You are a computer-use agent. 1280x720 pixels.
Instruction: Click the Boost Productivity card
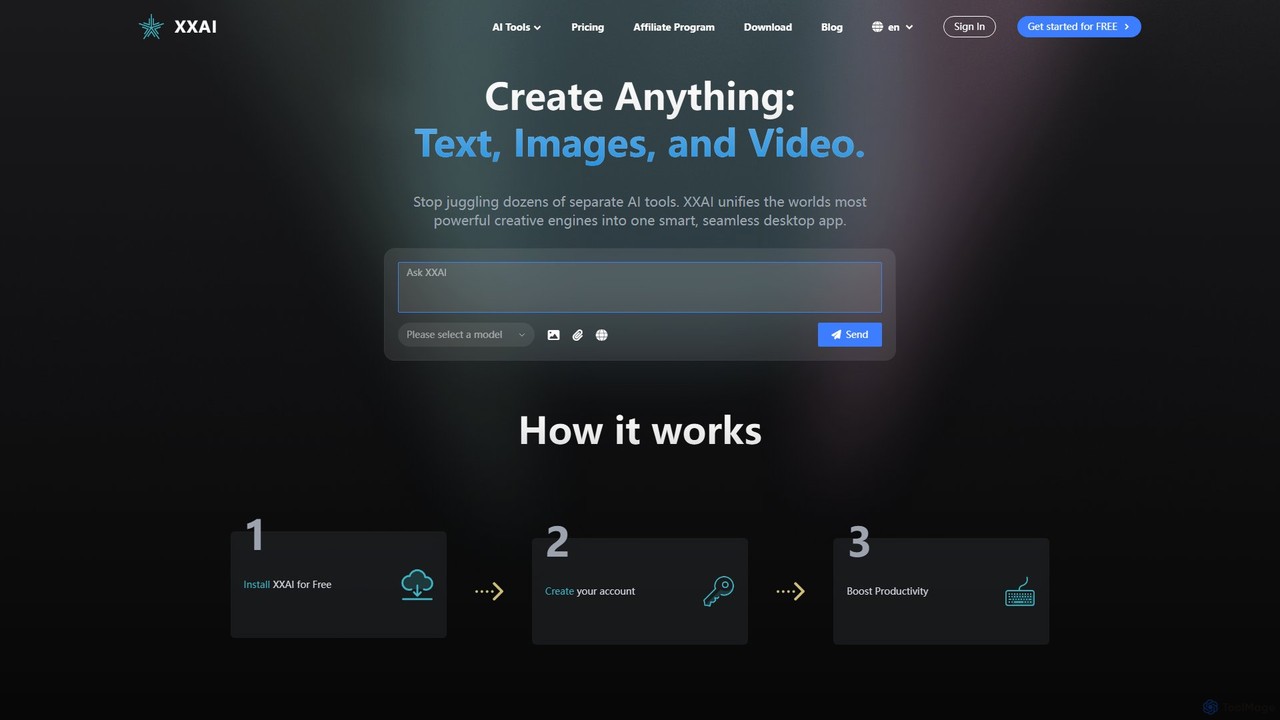click(941, 591)
